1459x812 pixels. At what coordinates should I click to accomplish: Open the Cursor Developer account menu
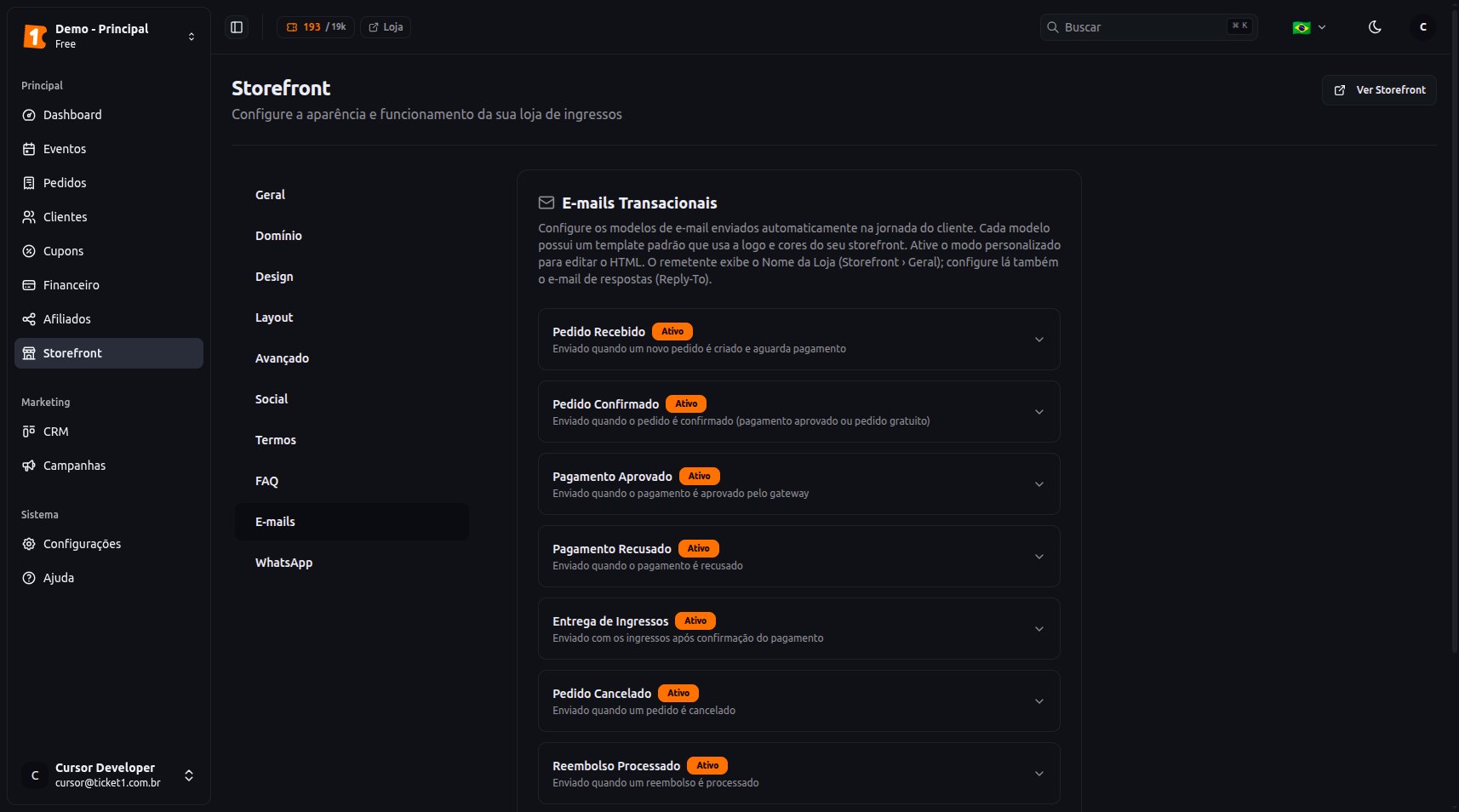pyautogui.click(x=109, y=775)
